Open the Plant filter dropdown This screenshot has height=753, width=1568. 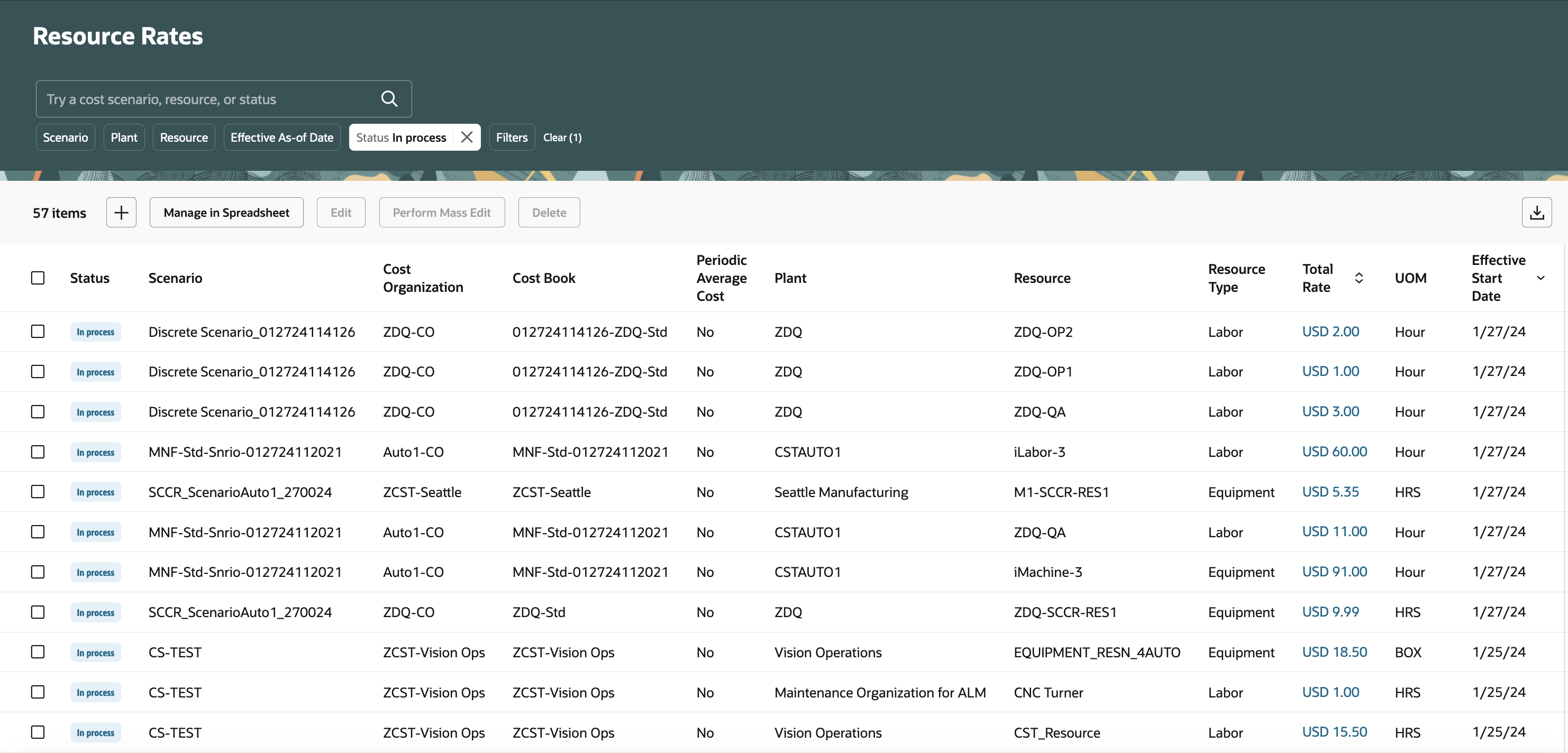coord(124,137)
